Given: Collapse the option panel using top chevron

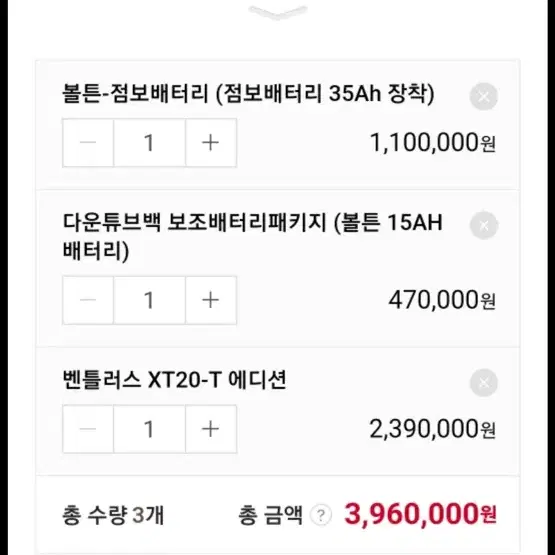Looking at the screenshot, I should pos(278,12).
